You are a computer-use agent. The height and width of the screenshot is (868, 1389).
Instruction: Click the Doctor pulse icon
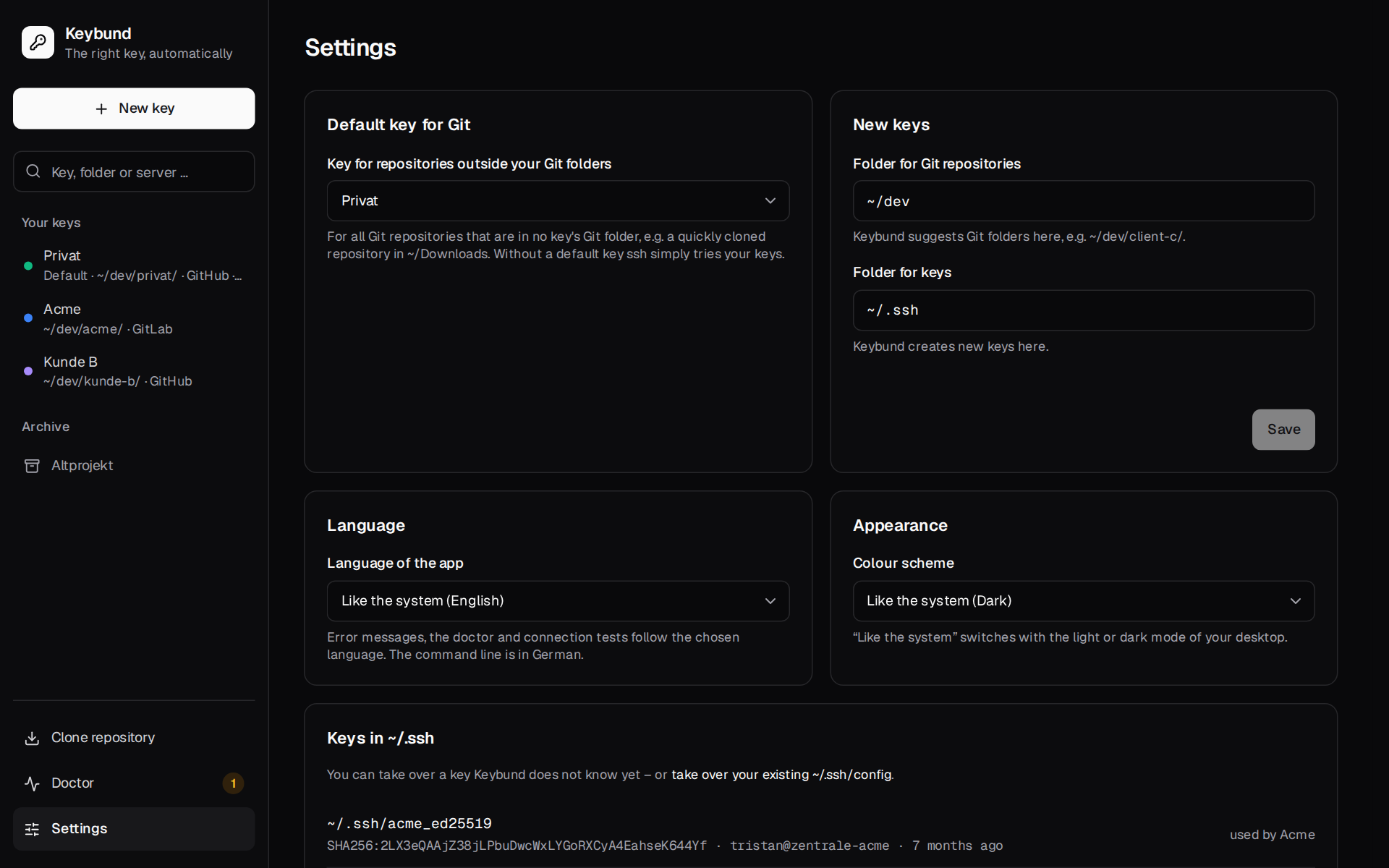(32, 783)
